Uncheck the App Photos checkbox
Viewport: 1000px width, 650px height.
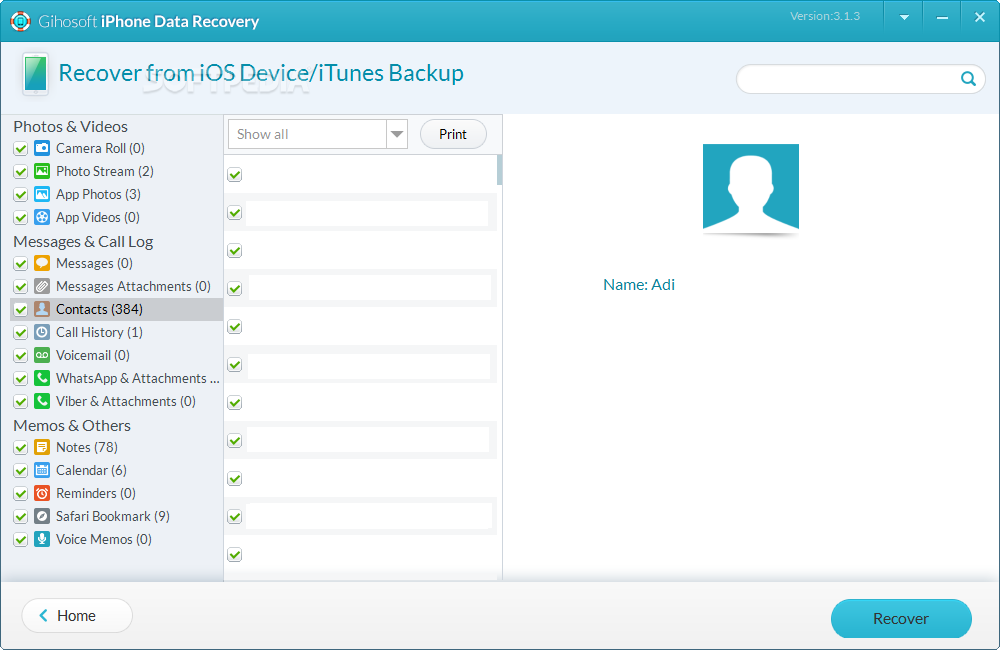[20, 195]
